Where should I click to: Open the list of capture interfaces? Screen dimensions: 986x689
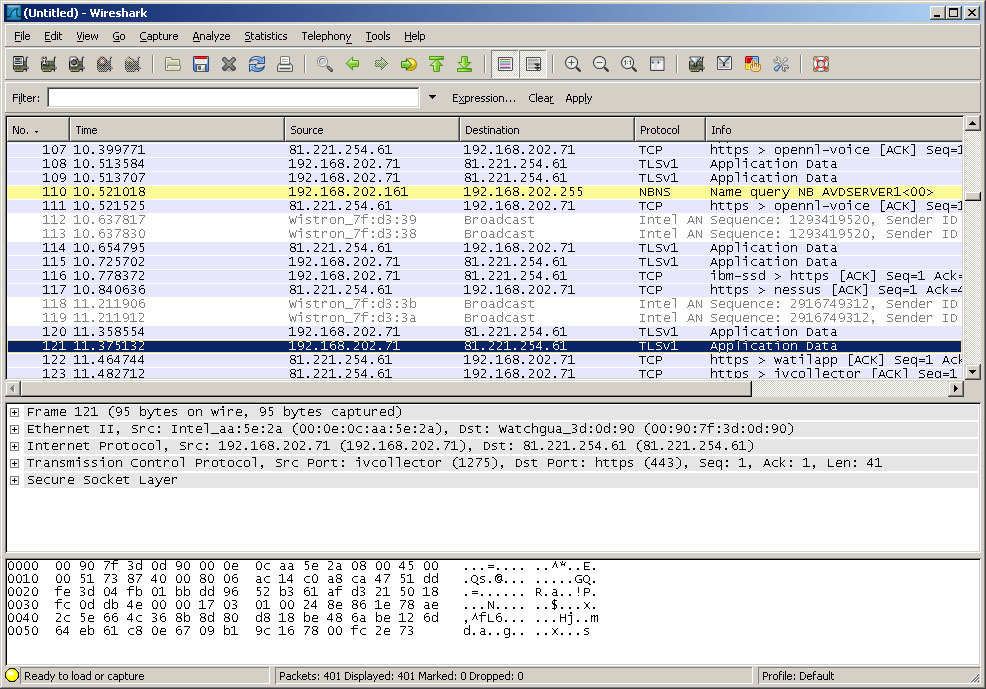pyautogui.click(x=21, y=64)
